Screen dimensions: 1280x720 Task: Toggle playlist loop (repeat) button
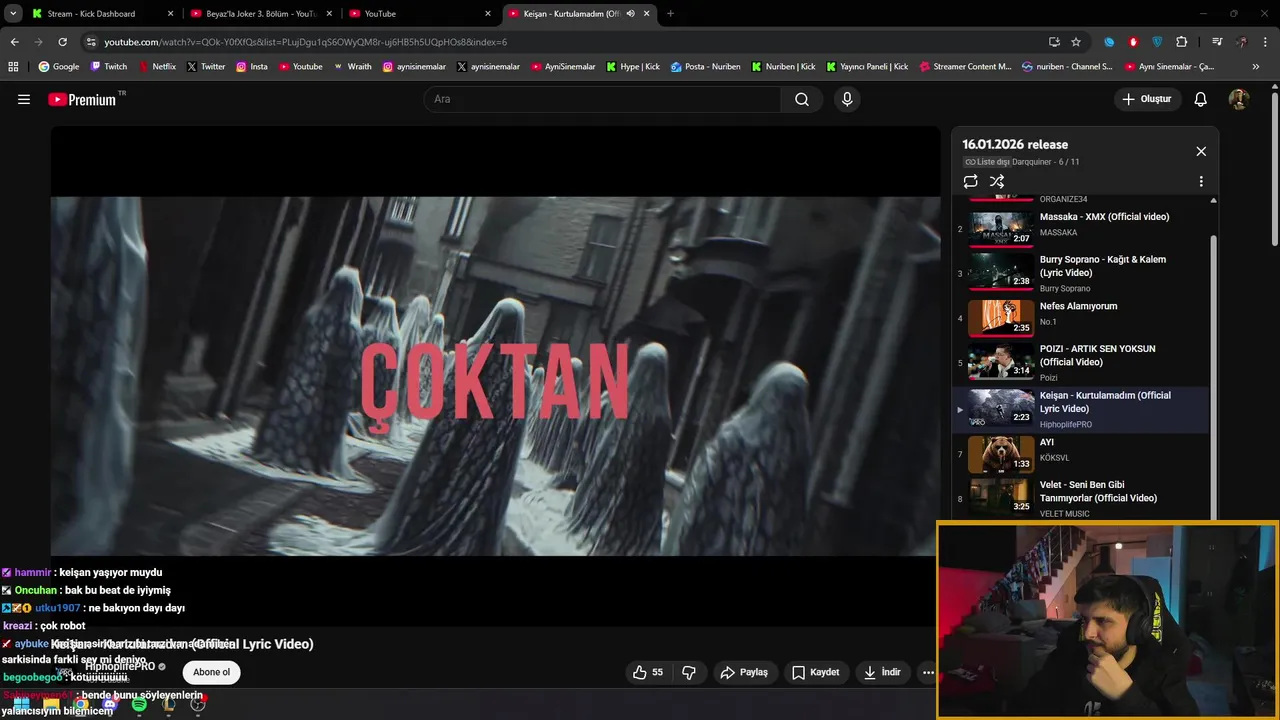pos(970,182)
